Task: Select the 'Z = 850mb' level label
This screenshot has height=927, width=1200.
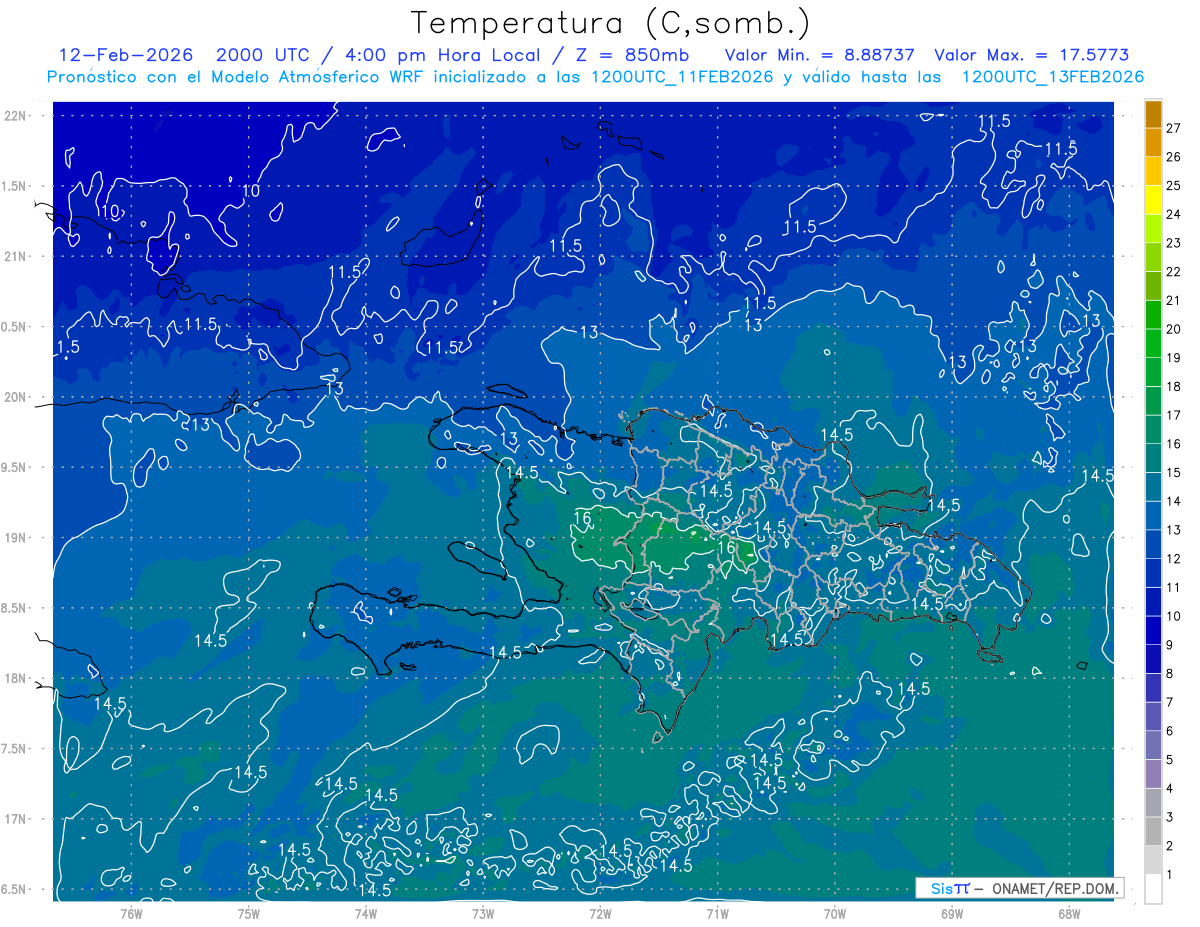Action: (630, 55)
